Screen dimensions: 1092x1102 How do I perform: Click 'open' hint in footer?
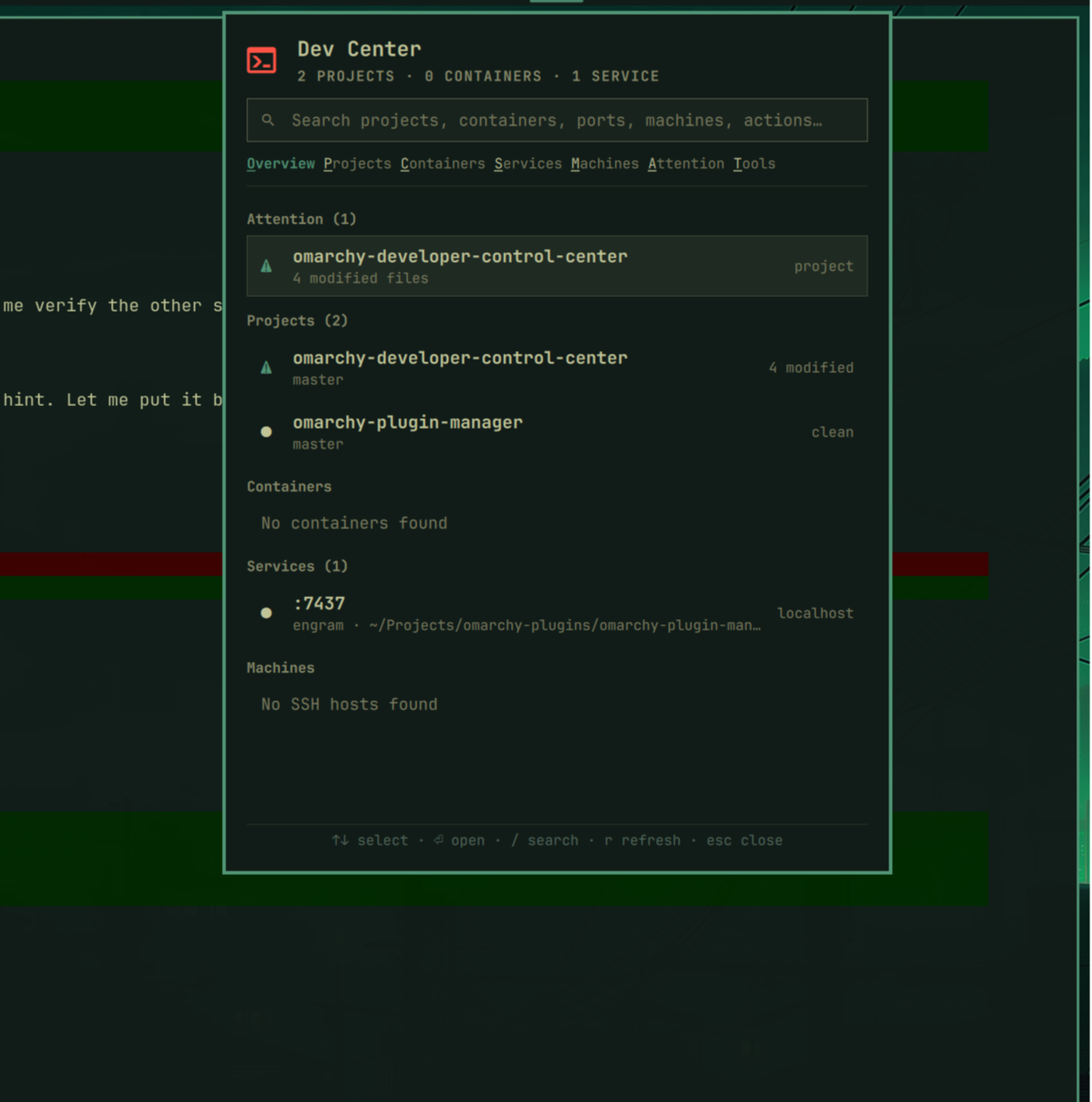[459, 840]
